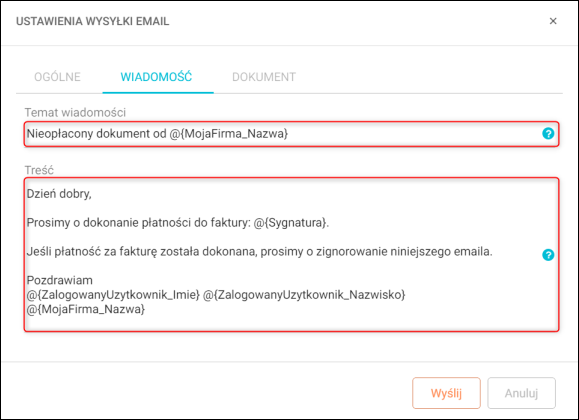Click the word Pozdrawiam in the message
The width and height of the screenshot is (579, 420).
tap(60, 280)
